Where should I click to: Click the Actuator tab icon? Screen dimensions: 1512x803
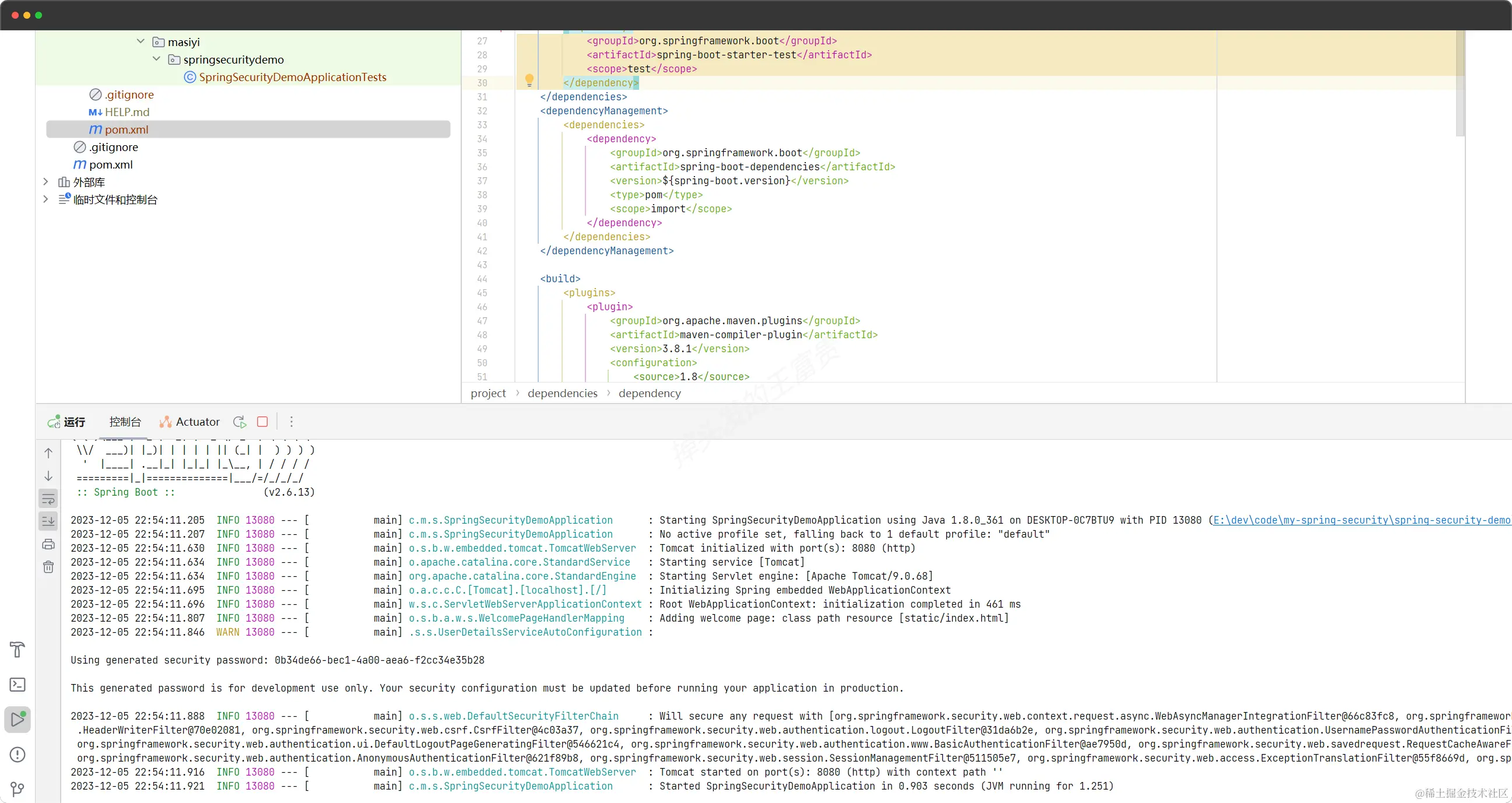[166, 422]
